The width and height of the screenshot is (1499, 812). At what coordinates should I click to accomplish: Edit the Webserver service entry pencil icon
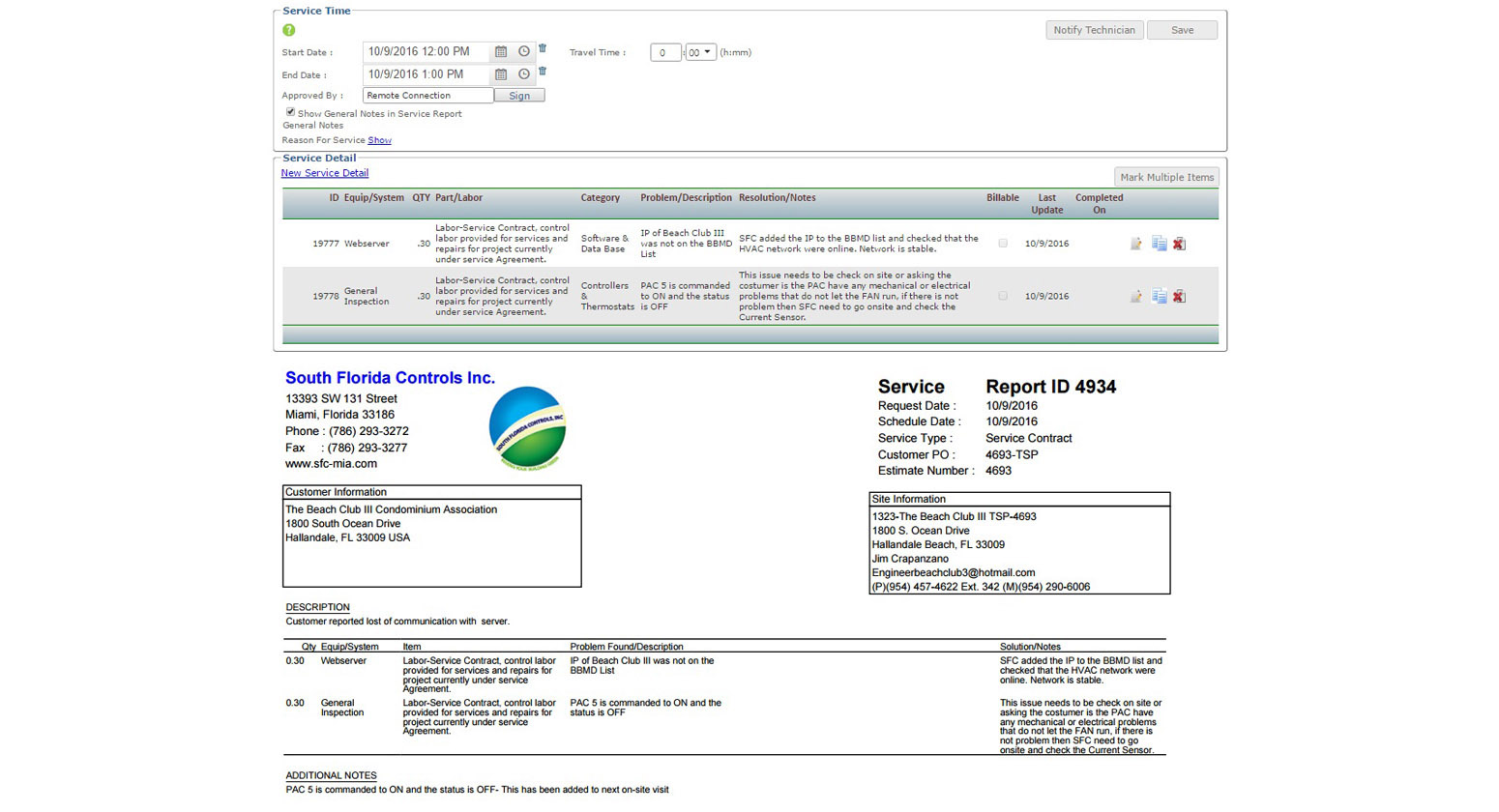point(1135,244)
